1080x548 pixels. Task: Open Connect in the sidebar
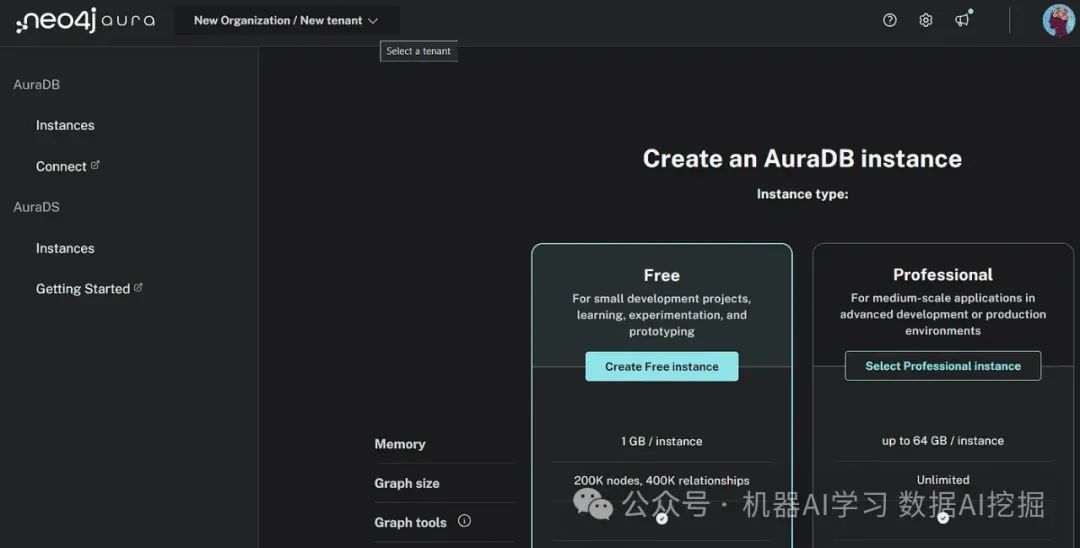[61, 167]
